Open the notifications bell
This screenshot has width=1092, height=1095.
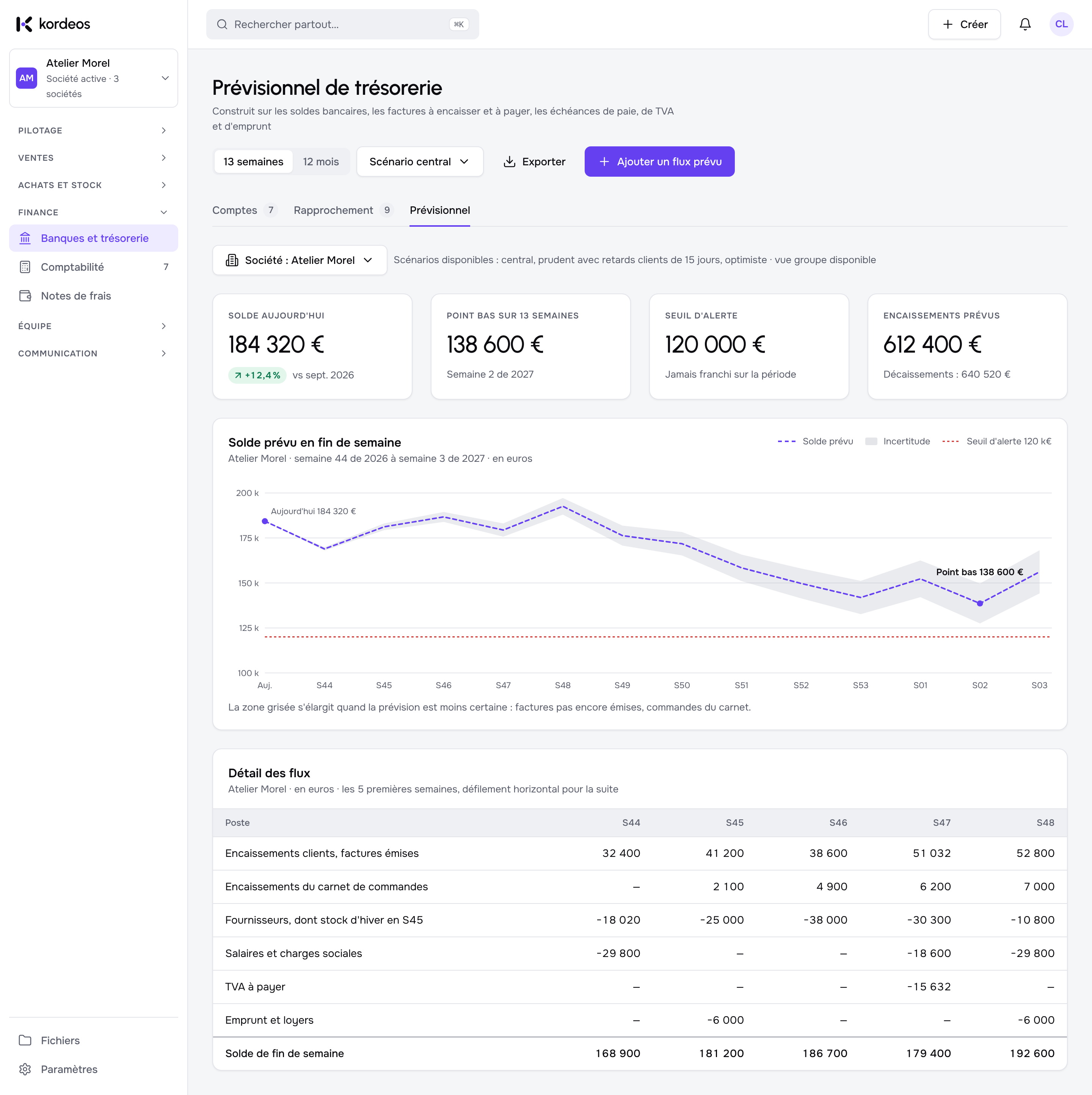tap(1025, 24)
